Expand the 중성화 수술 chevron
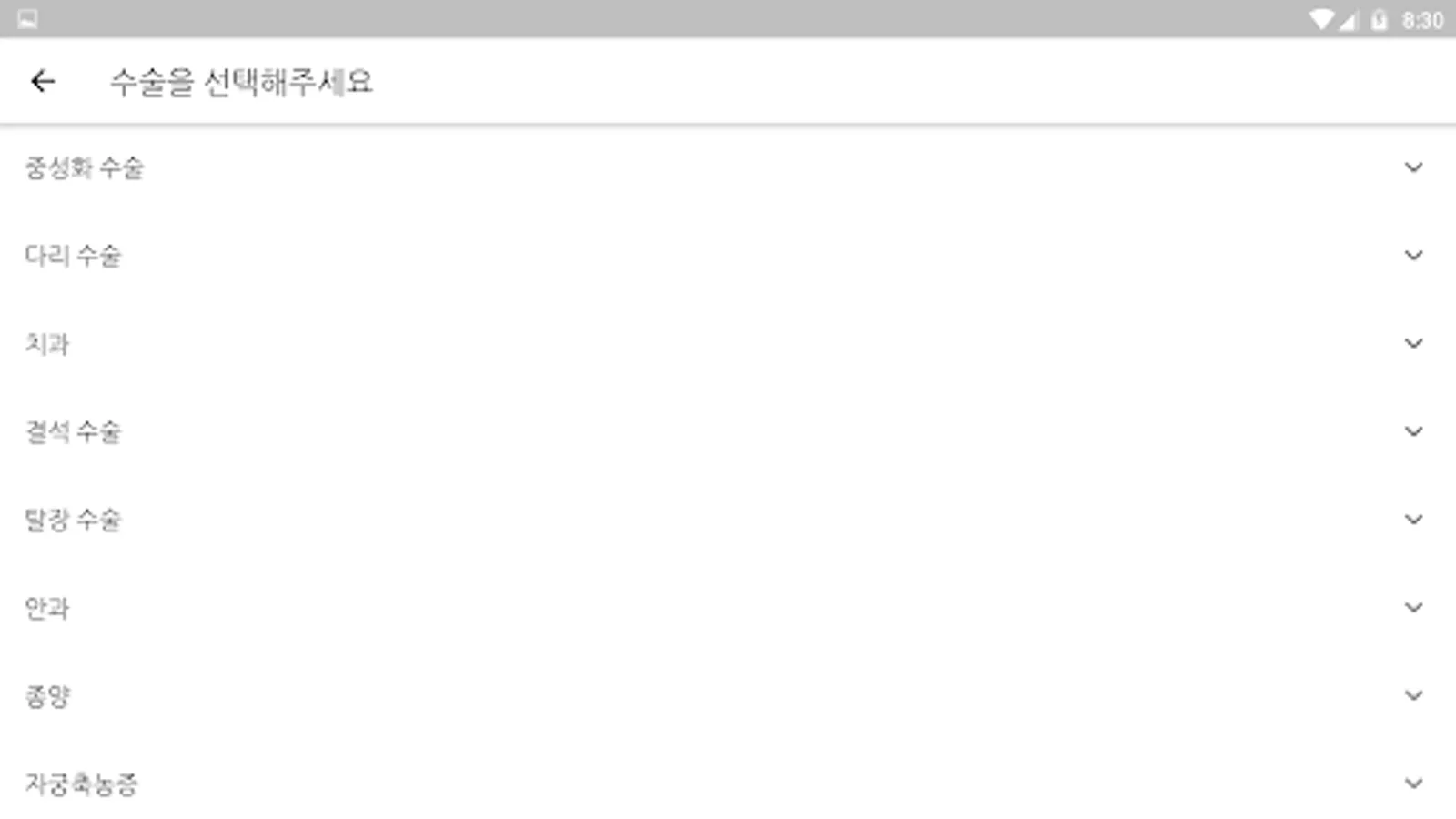1456x819 pixels. pyautogui.click(x=1413, y=167)
